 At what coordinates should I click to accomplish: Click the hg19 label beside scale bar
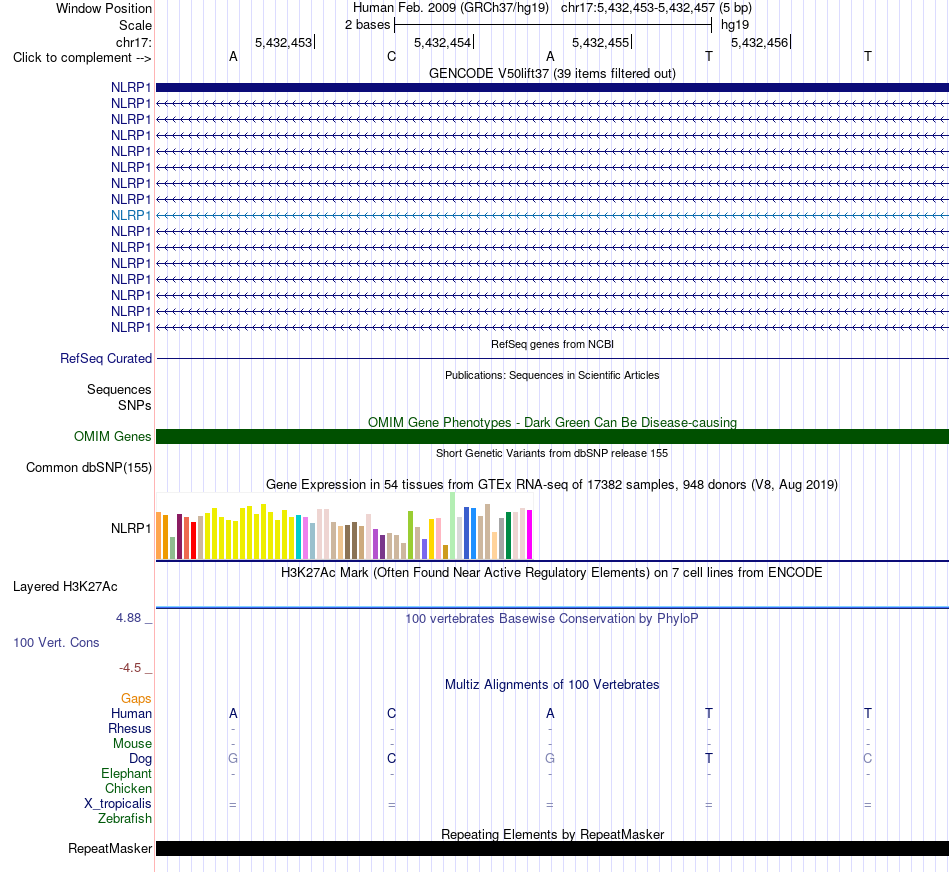[735, 25]
